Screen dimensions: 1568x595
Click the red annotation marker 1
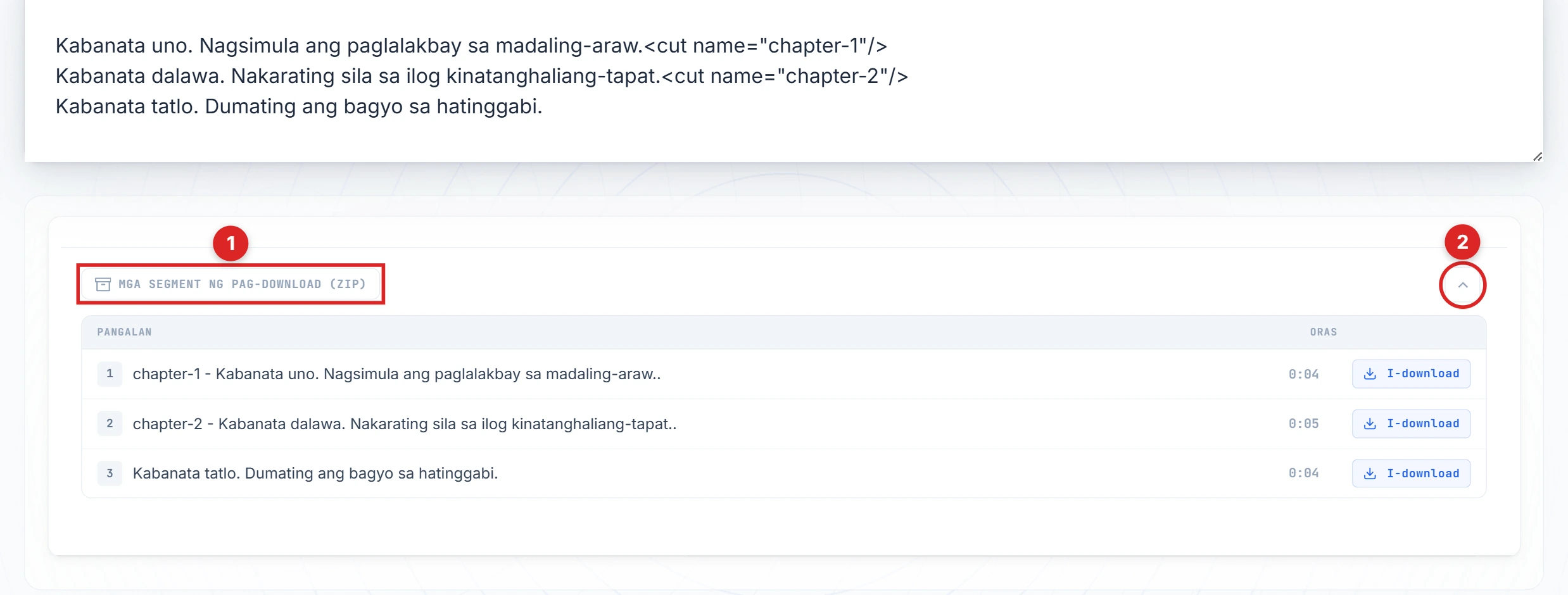(x=231, y=243)
